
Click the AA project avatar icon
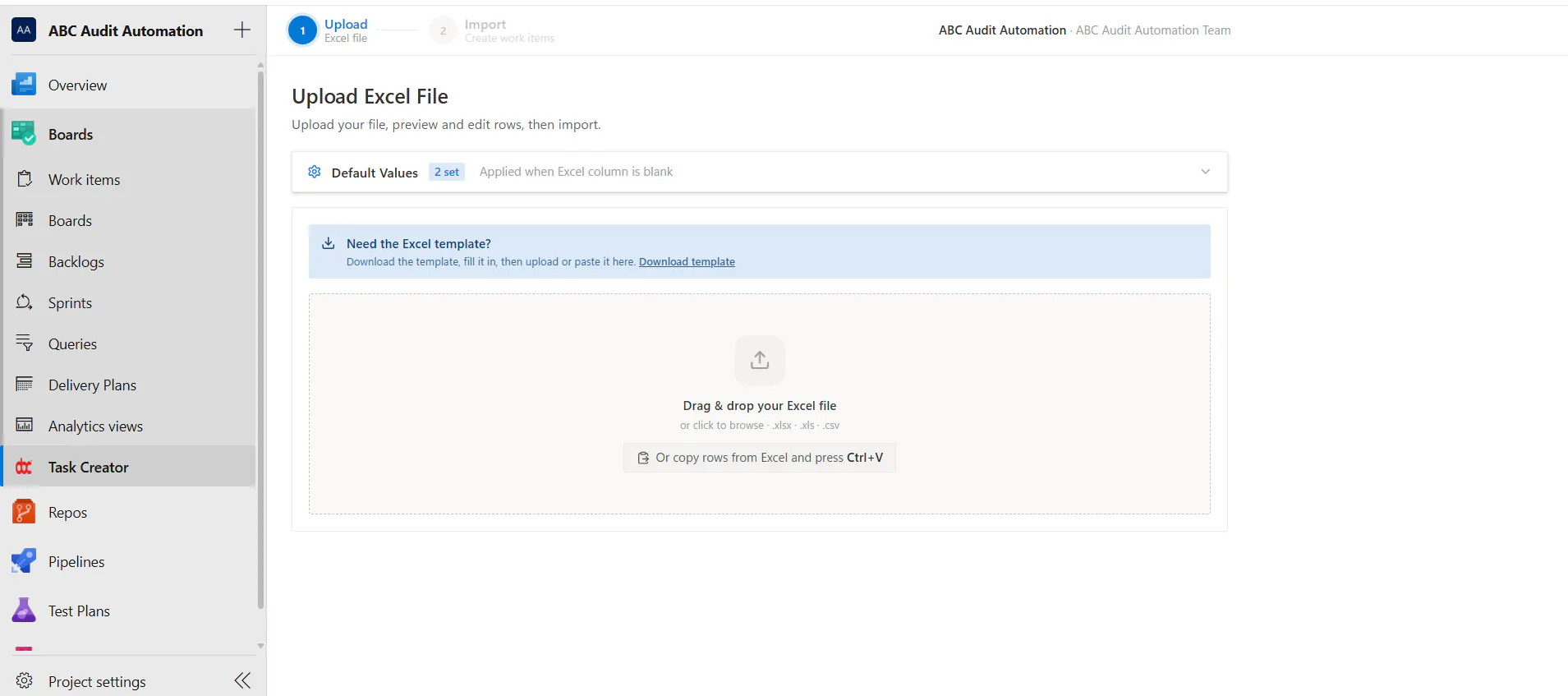[24, 30]
